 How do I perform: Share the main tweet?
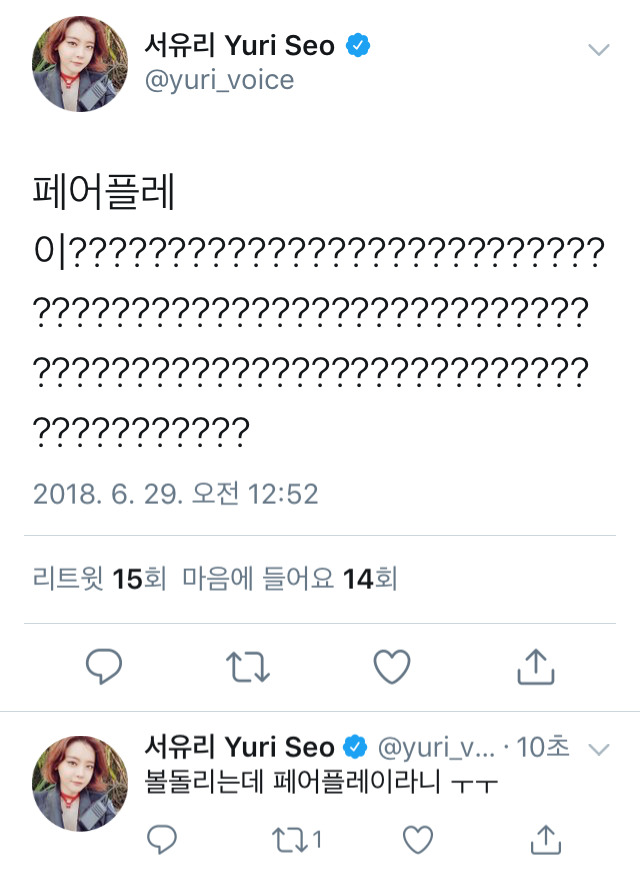pos(536,666)
